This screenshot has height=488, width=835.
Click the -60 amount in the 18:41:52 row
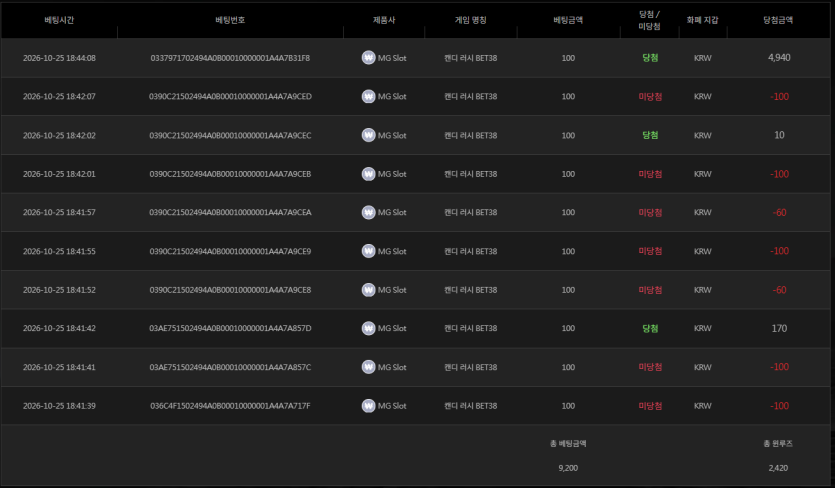779,290
